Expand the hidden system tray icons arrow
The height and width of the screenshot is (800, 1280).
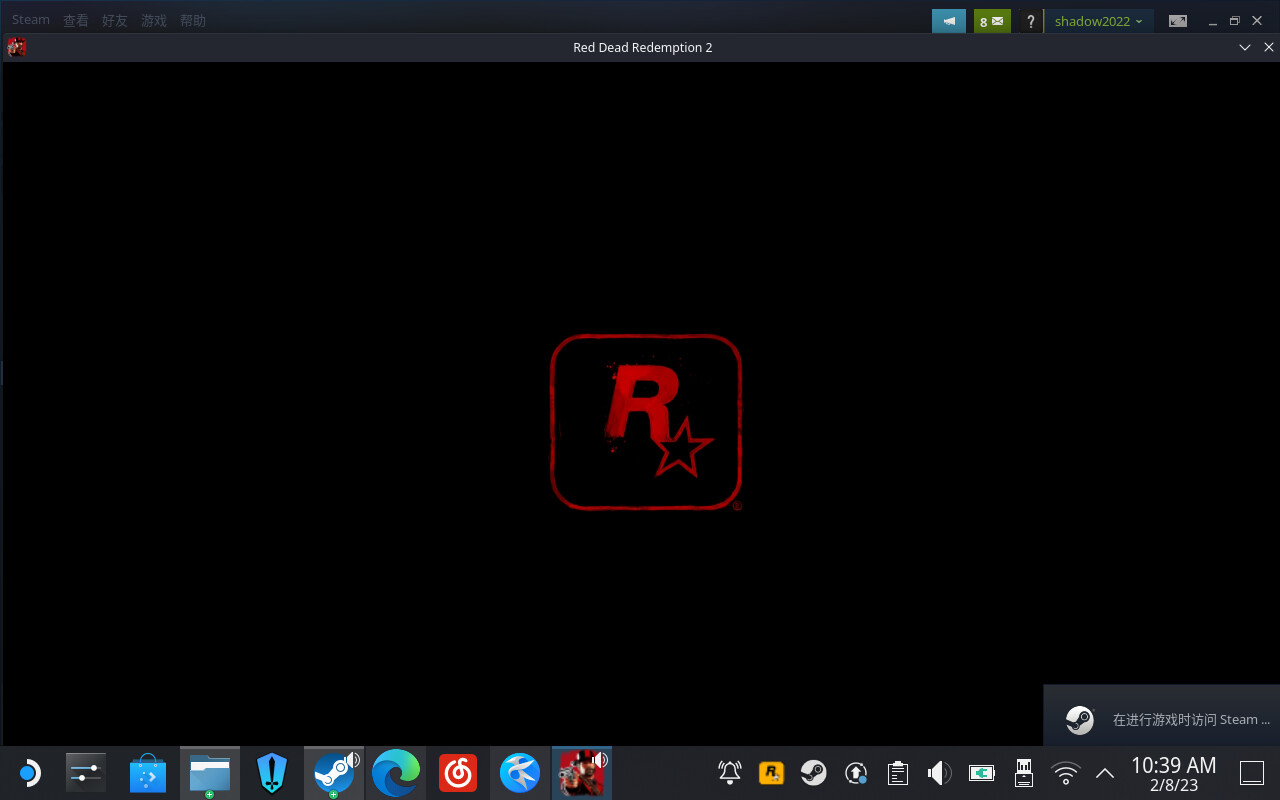[x=1105, y=773]
